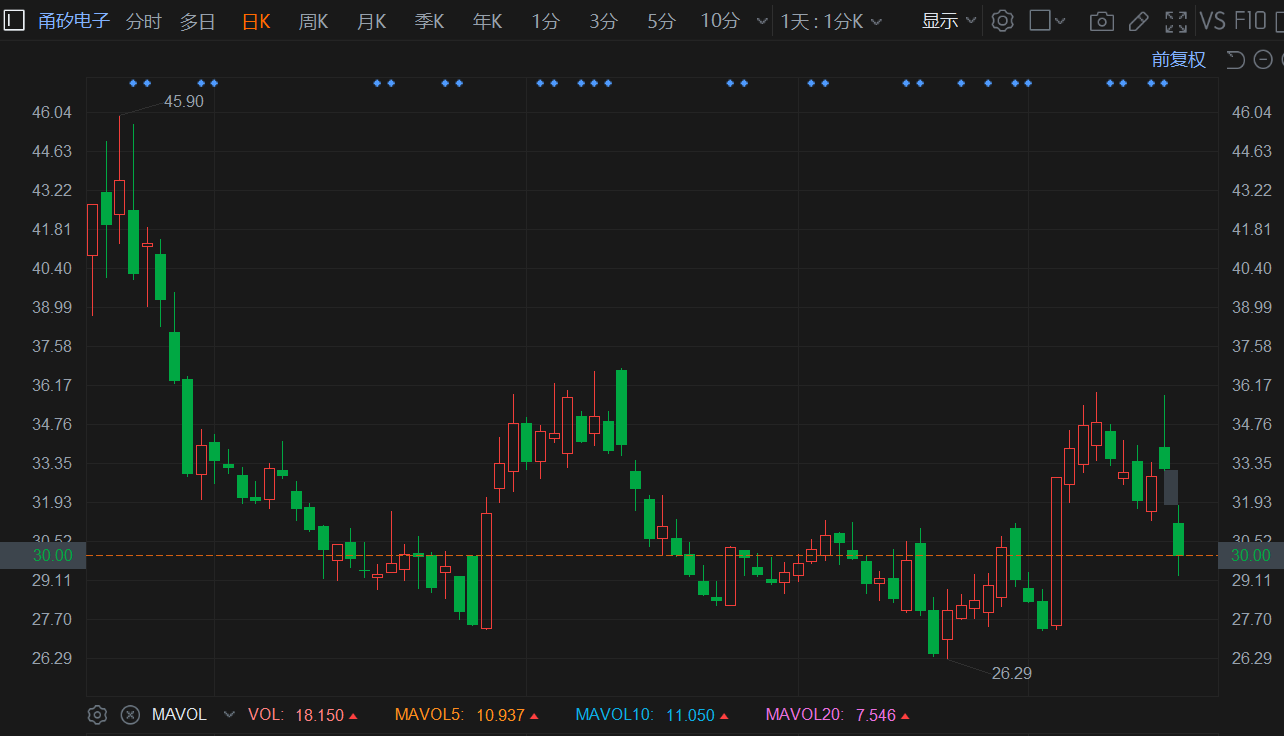Screen dimensions: 1284x736
Task: Activate the pencil drawing tool
Action: (x=1138, y=21)
